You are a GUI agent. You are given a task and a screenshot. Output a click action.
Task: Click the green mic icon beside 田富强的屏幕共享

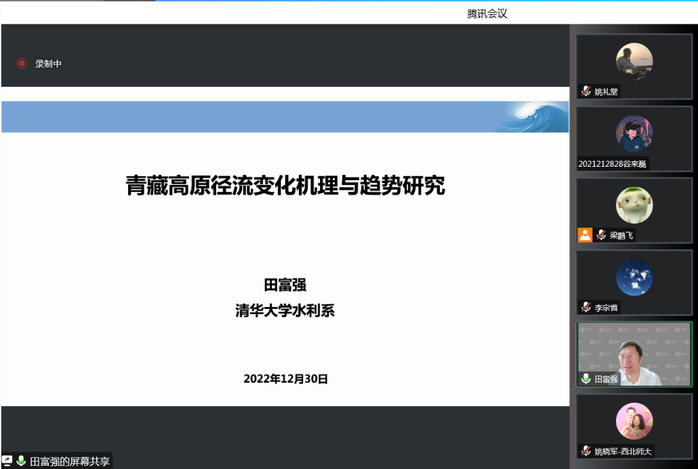coord(21,461)
